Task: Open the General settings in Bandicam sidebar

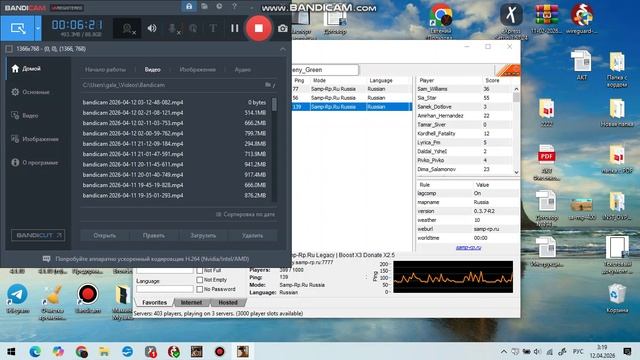Action: [x=31, y=92]
